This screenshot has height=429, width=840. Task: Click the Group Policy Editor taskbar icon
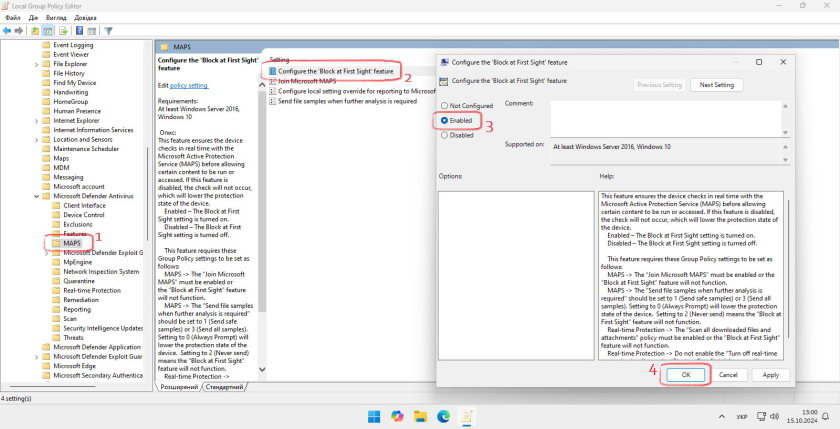click(x=467, y=416)
